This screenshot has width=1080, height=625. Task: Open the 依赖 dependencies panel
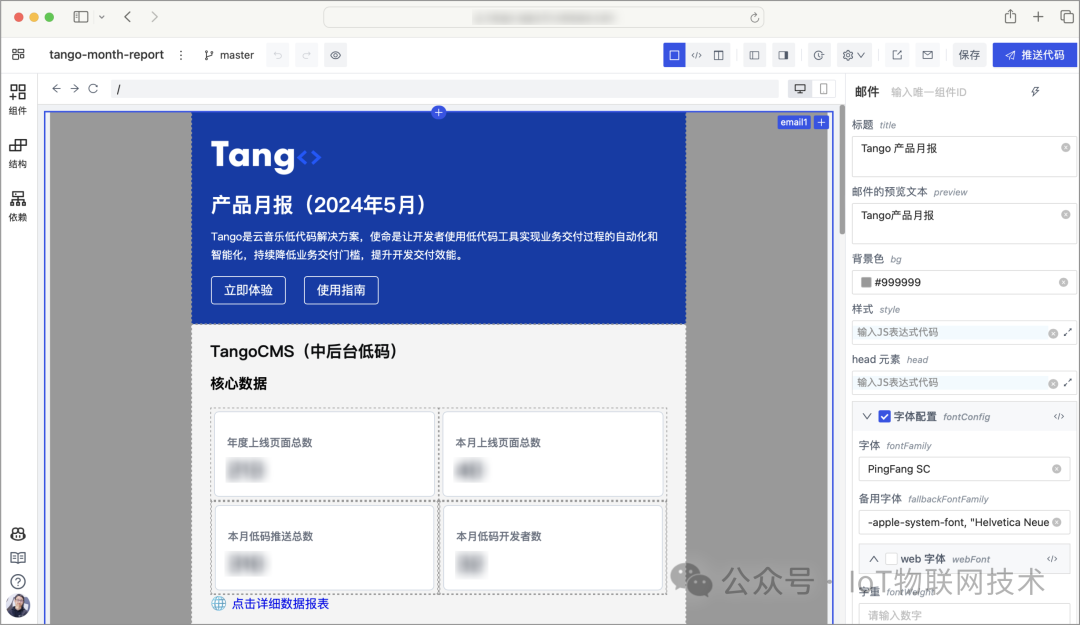[18, 206]
